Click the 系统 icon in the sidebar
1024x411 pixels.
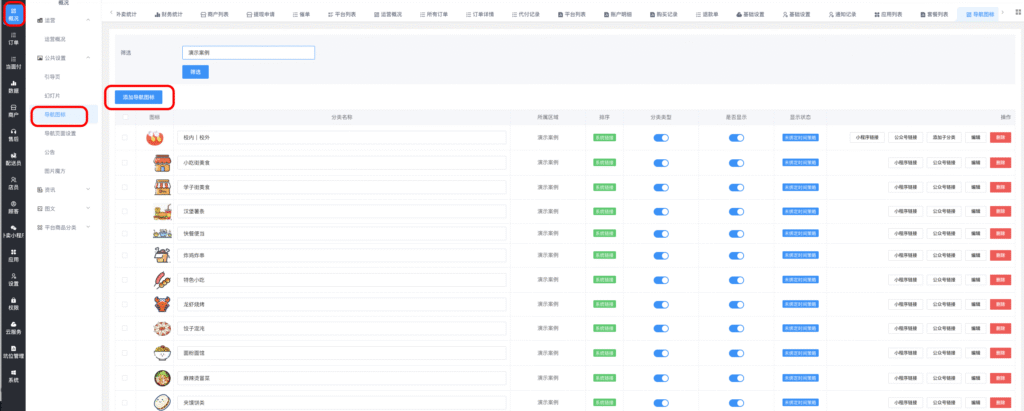pyautogui.click(x=13, y=376)
